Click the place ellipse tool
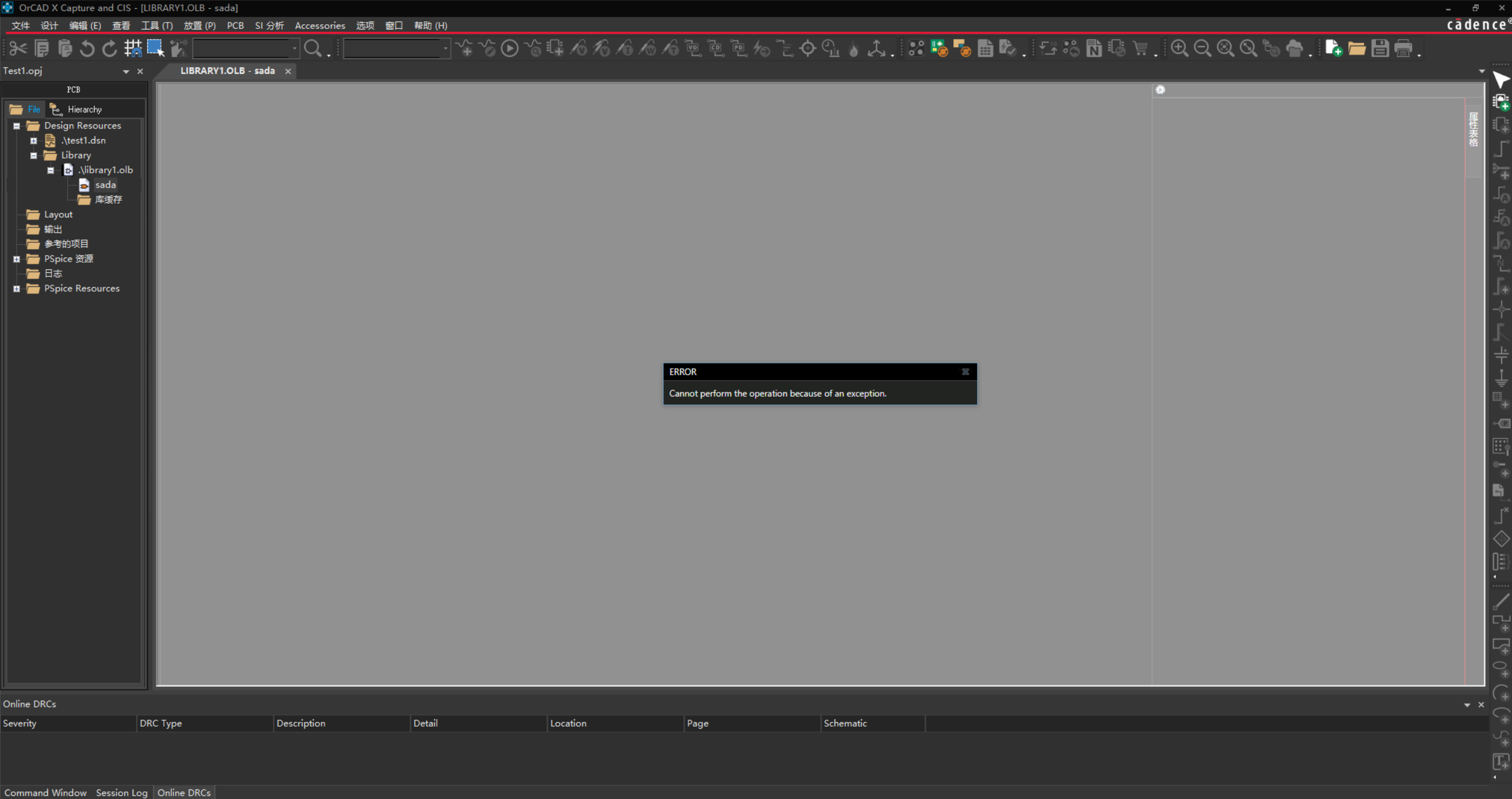This screenshot has width=1512, height=799. click(x=1501, y=669)
